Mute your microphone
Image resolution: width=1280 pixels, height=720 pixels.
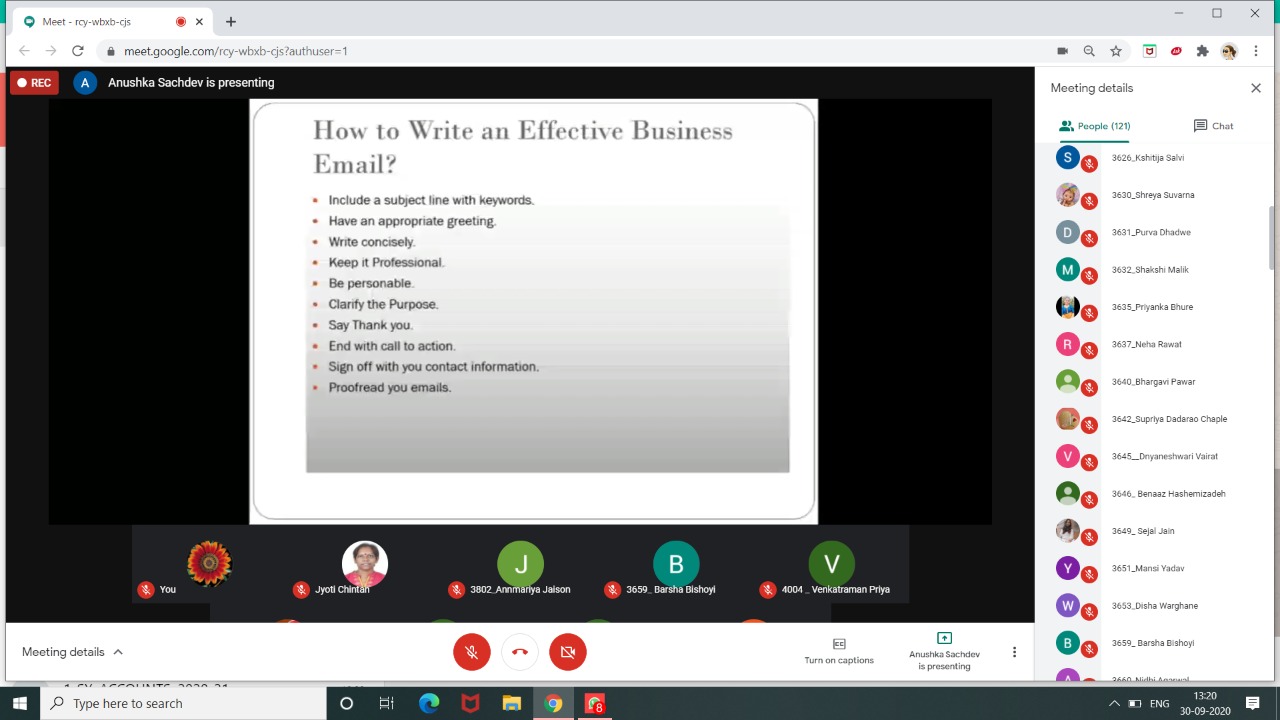coord(471,651)
